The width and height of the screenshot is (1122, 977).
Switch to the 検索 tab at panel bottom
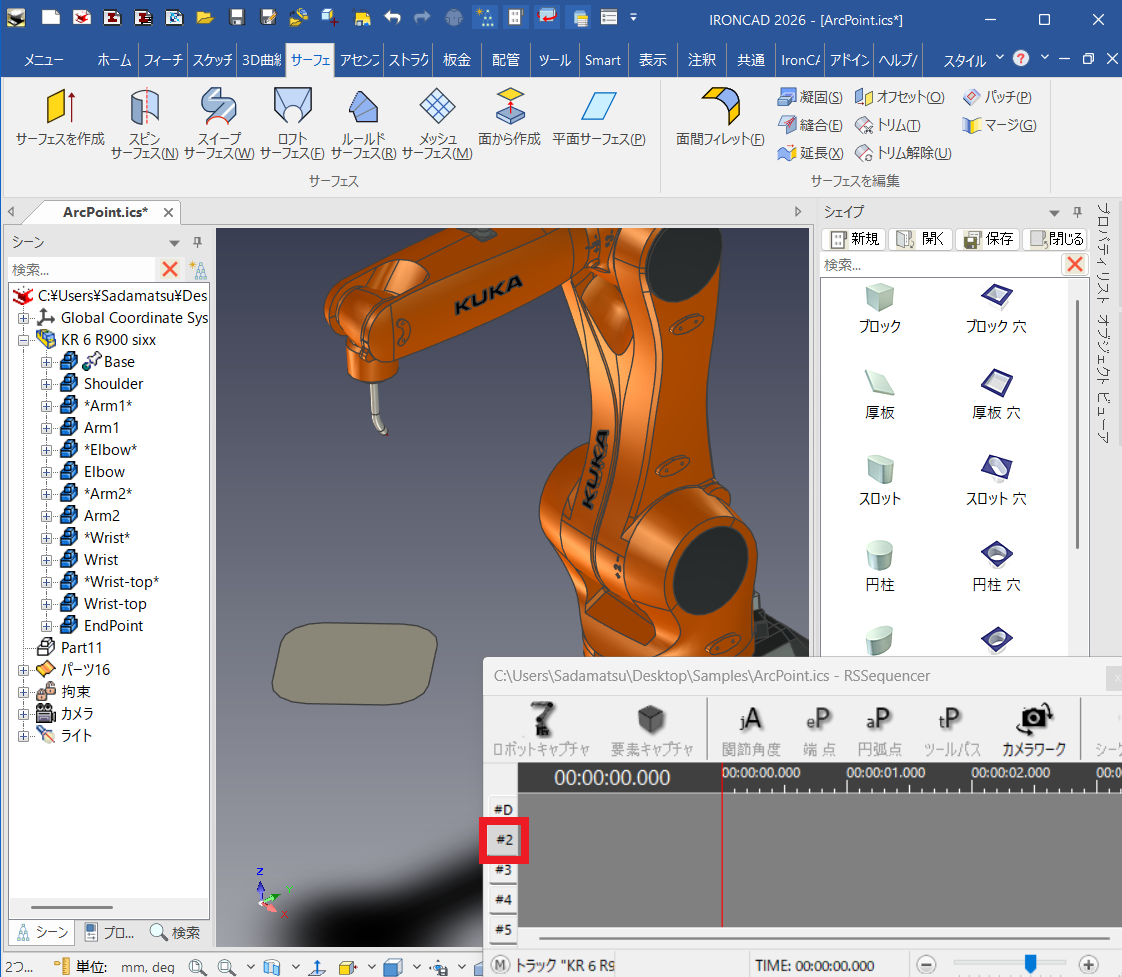point(175,933)
